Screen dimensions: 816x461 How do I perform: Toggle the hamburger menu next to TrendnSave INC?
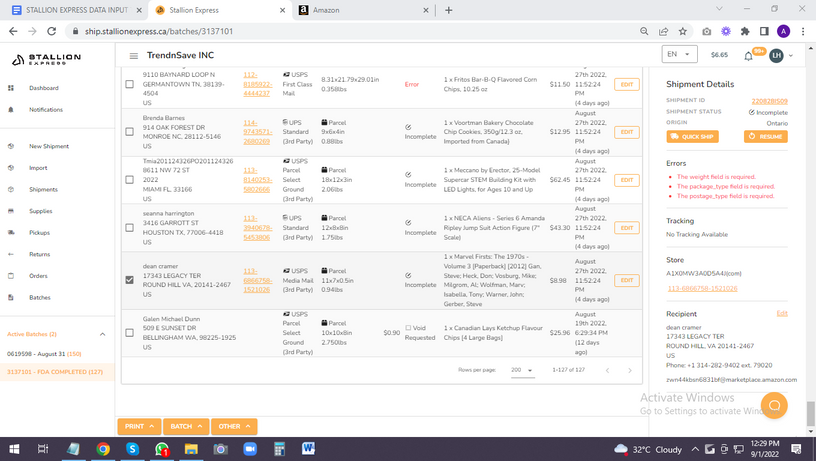tap(134, 55)
